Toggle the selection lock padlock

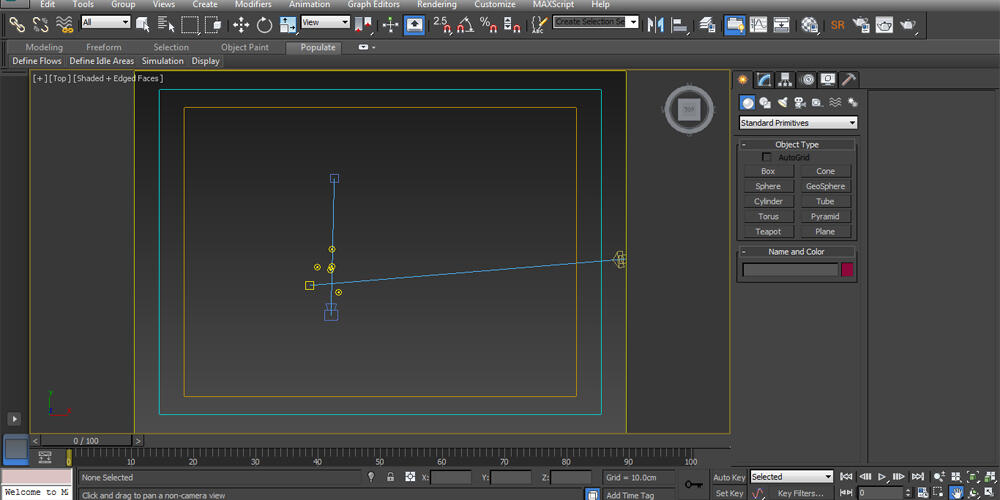pyautogui.click(x=390, y=477)
